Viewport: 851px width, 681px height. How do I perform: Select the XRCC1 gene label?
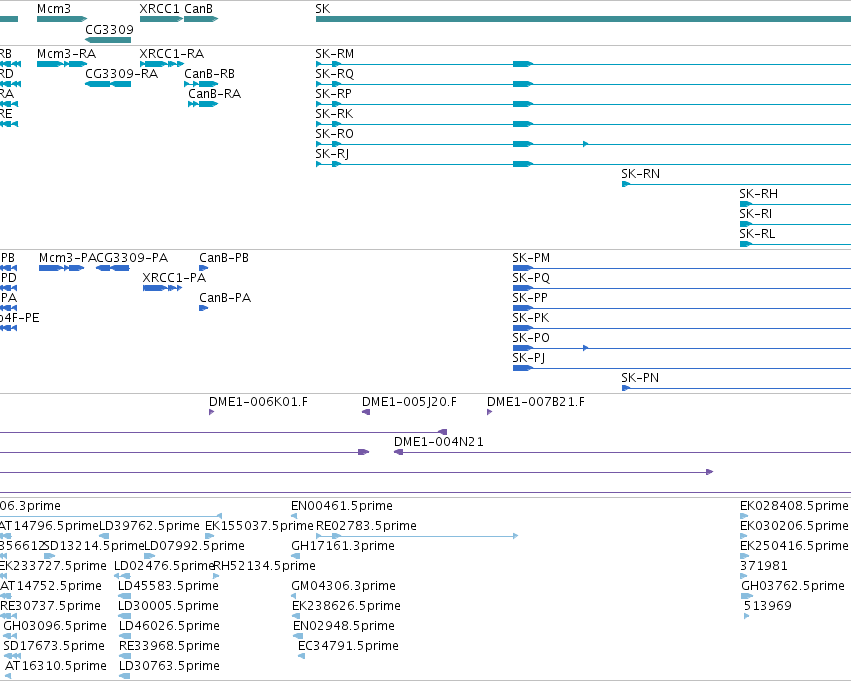coord(159,9)
